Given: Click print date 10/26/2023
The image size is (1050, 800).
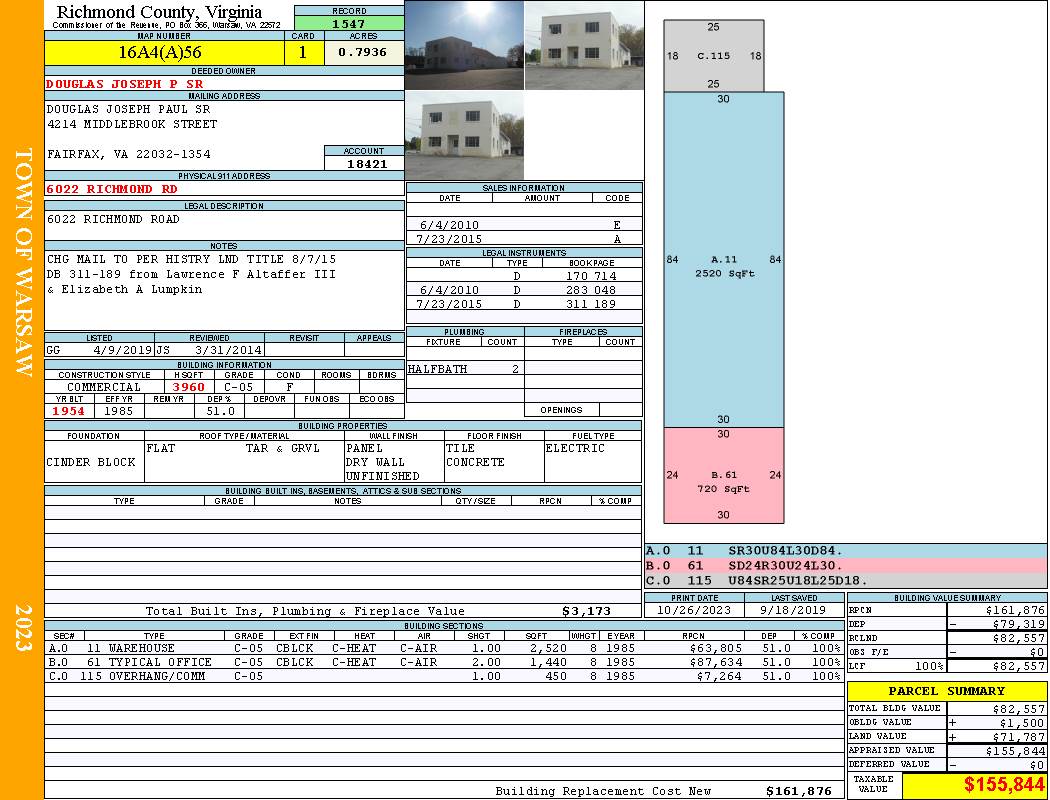Looking at the screenshot, I should click(x=694, y=611).
